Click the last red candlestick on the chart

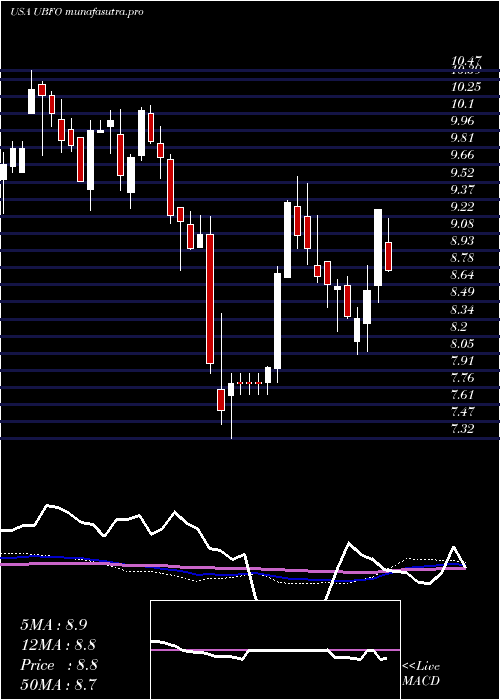tap(388, 257)
